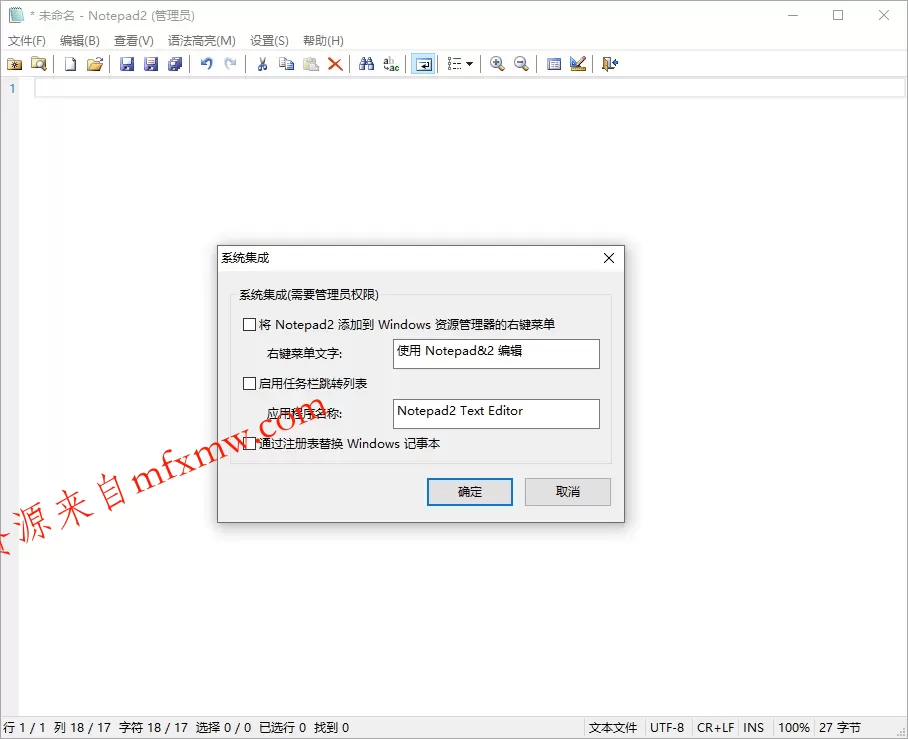This screenshot has width=908, height=739.
Task: Click the 应用程序名称 input field
Action: point(496,414)
